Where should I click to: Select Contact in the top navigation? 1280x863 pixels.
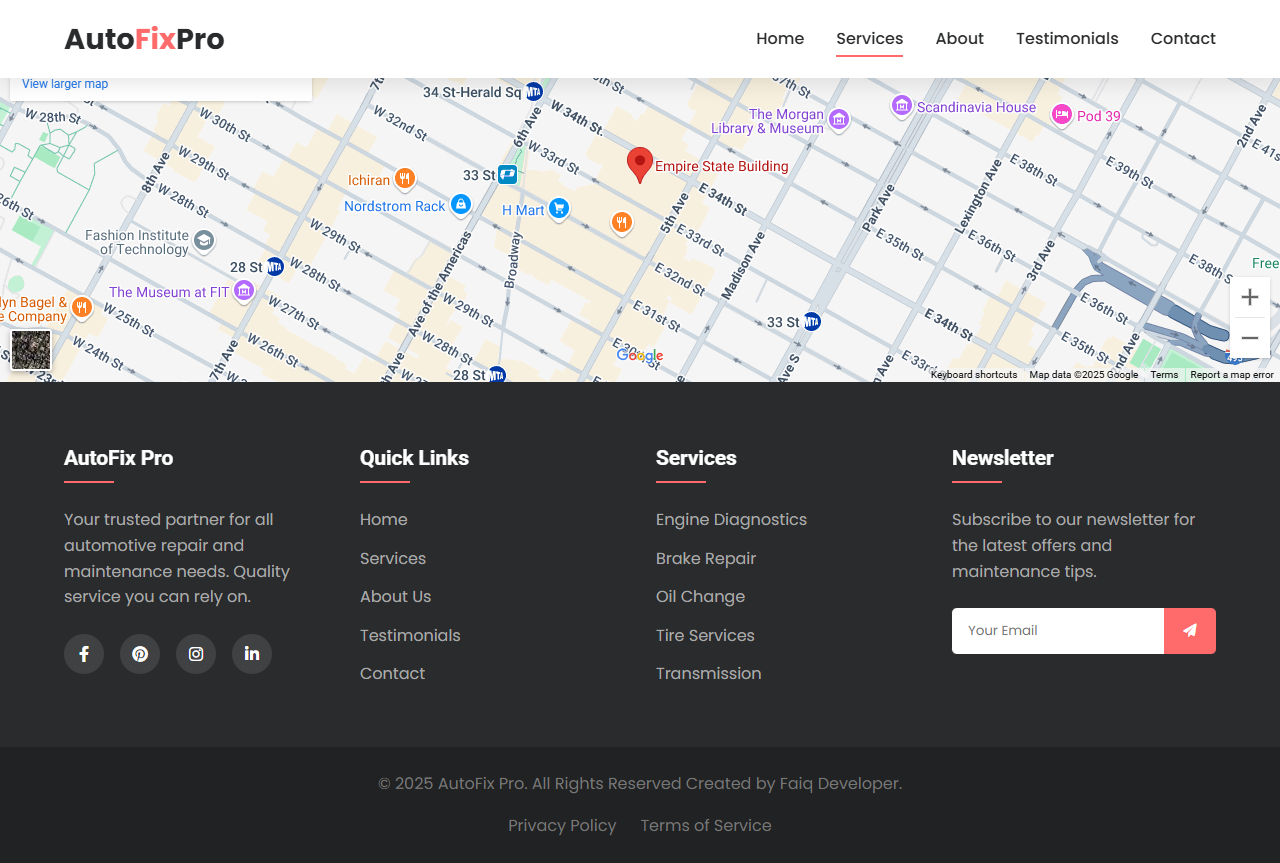[x=1183, y=39]
